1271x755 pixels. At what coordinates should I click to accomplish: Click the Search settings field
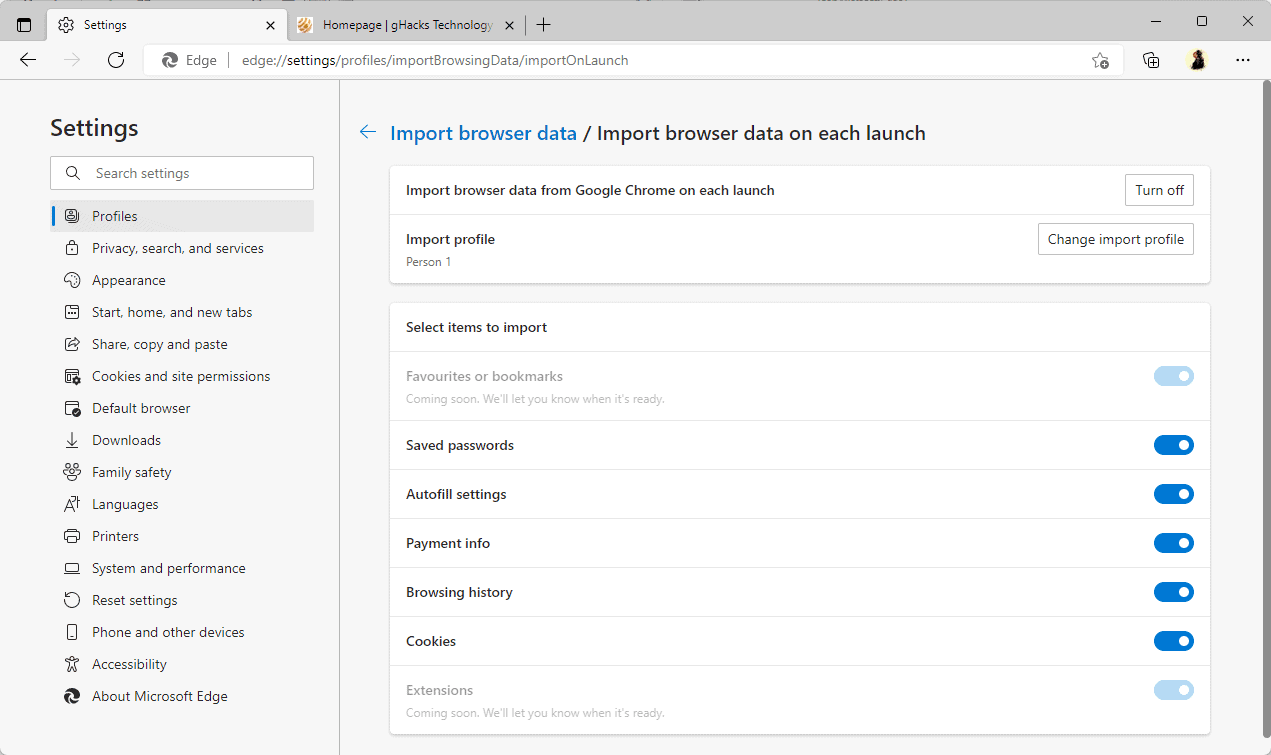(181, 172)
